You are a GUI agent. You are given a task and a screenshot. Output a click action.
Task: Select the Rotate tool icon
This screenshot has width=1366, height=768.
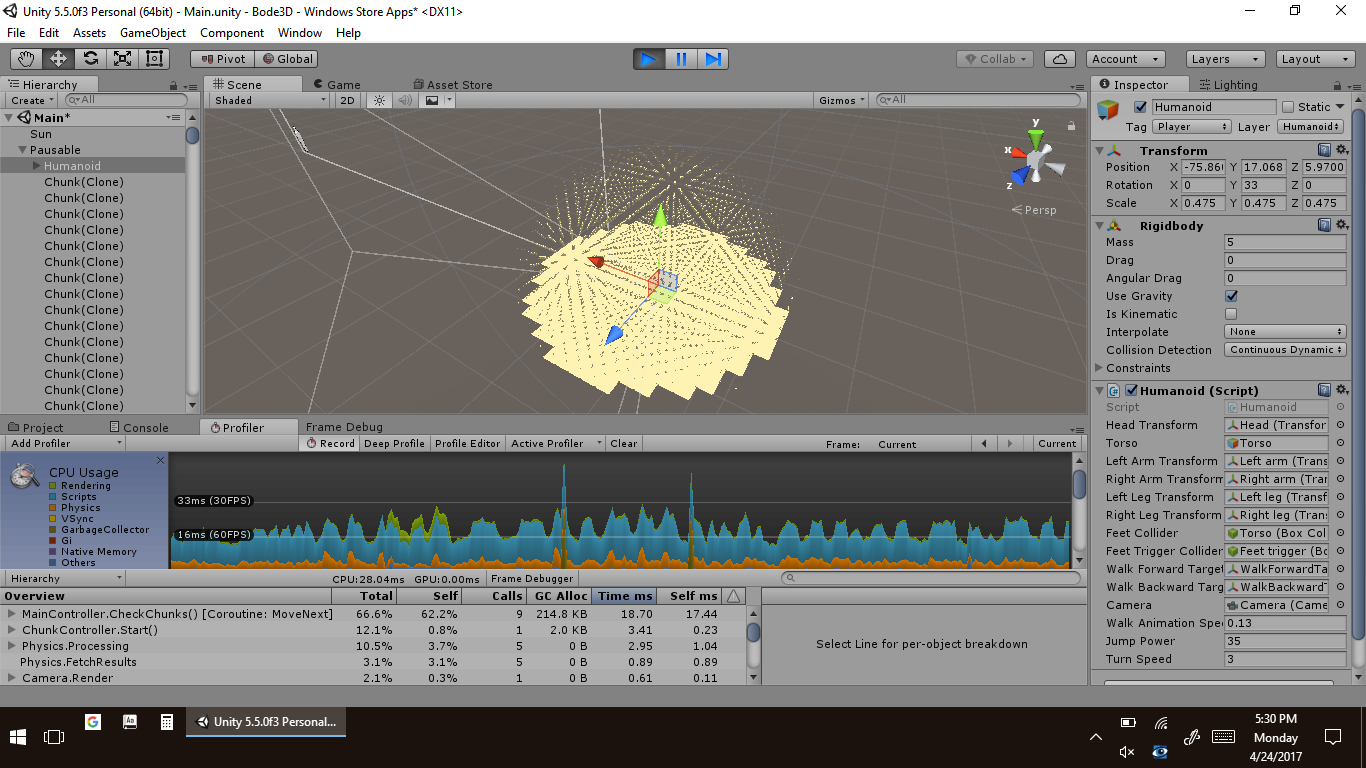click(90, 59)
